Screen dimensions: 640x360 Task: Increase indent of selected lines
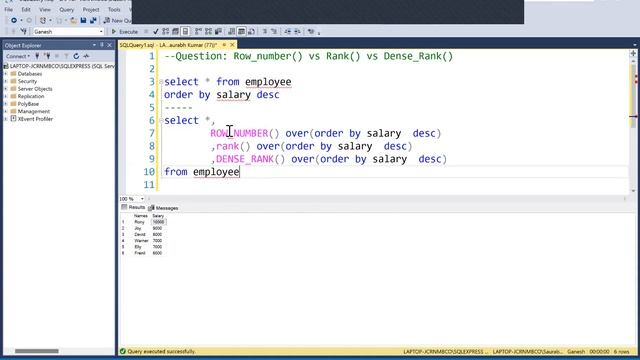tap(298, 31)
